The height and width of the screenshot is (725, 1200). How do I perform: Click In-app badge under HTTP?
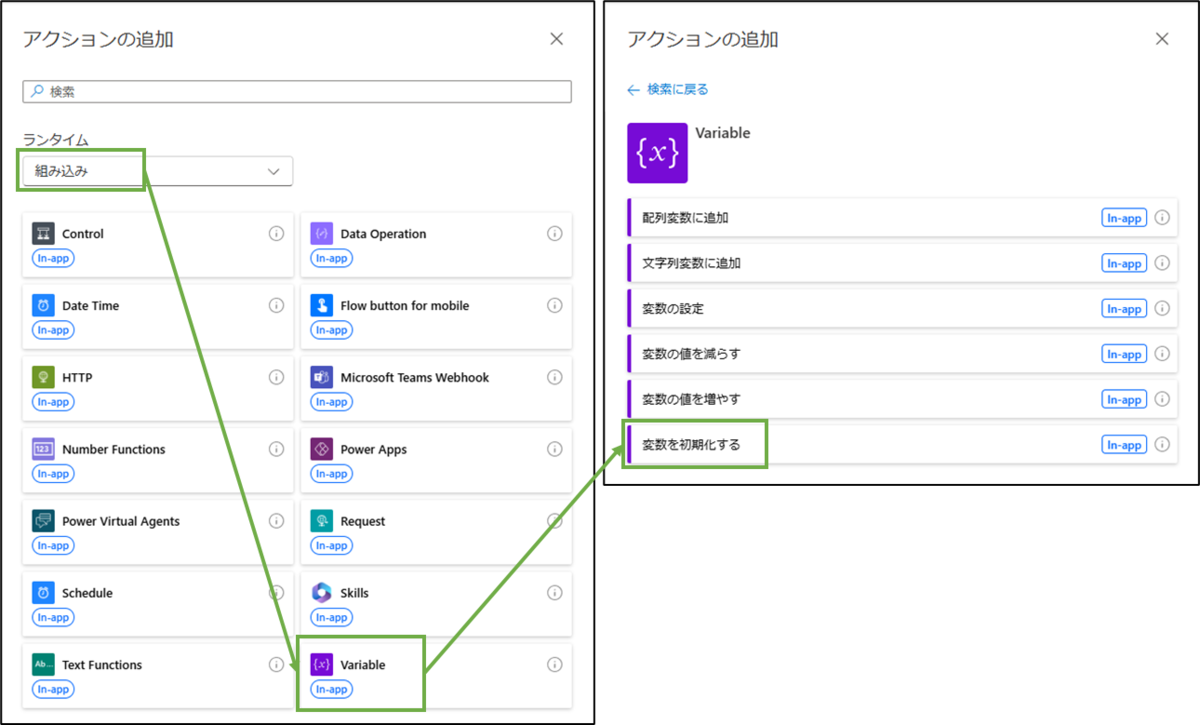(x=53, y=402)
